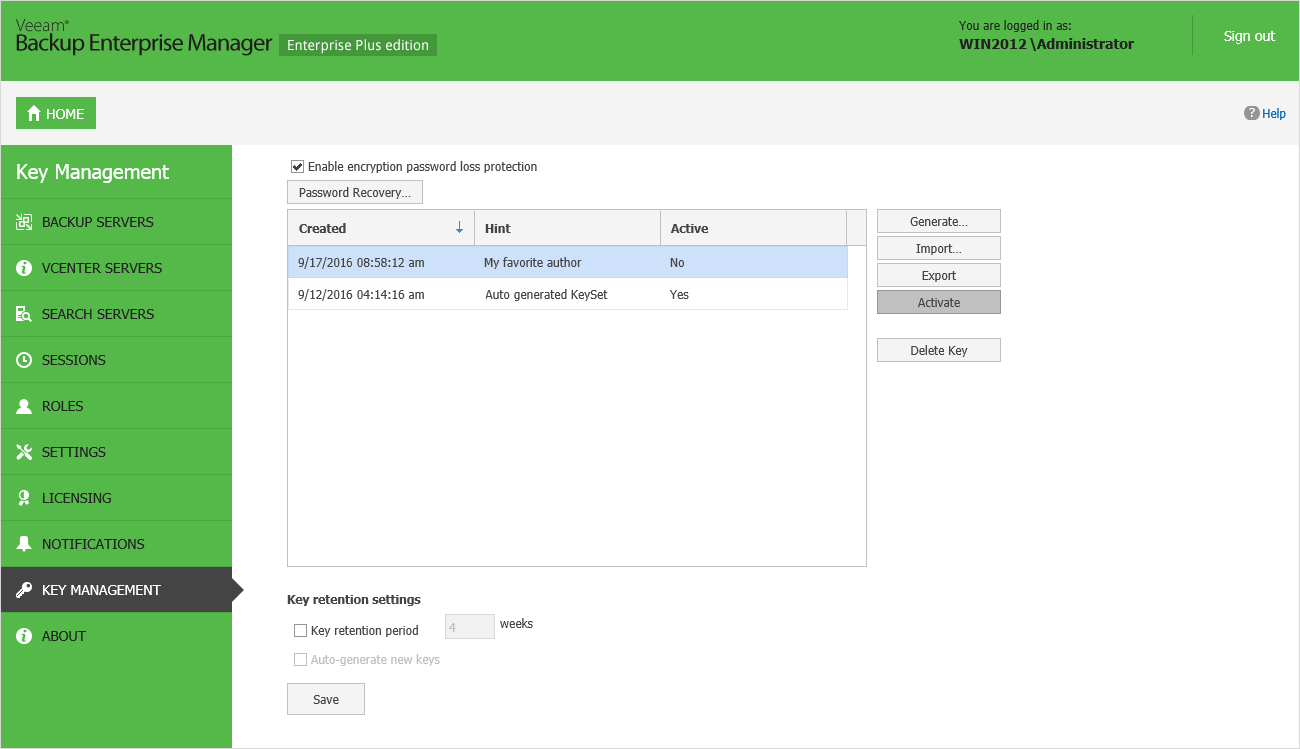Click the Import button
The image size is (1300, 749).
coord(939,248)
